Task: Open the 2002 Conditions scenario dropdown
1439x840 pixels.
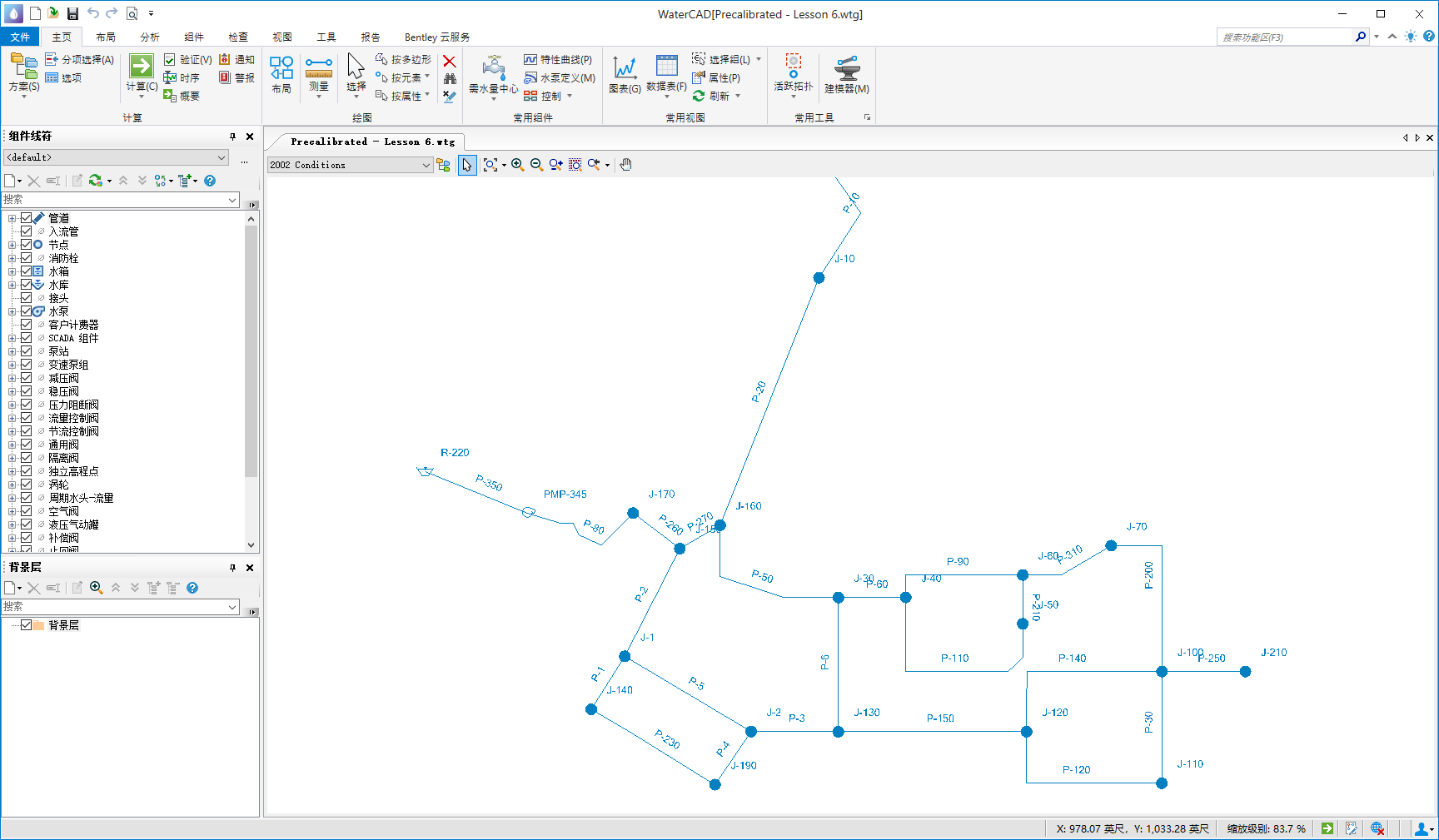Action: pos(426,165)
